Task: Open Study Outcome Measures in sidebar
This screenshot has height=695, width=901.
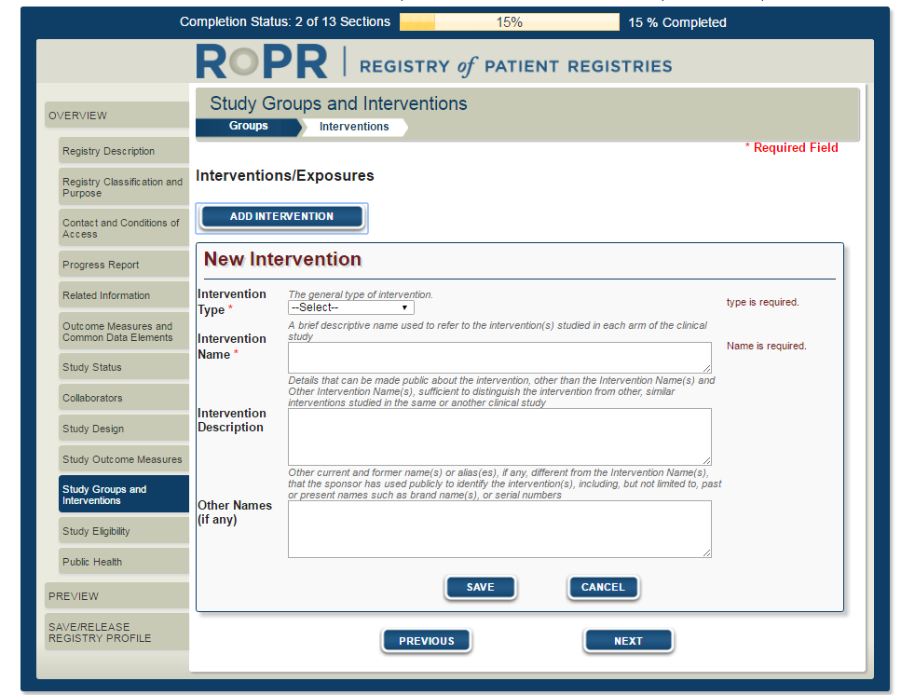Action: (x=124, y=460)
